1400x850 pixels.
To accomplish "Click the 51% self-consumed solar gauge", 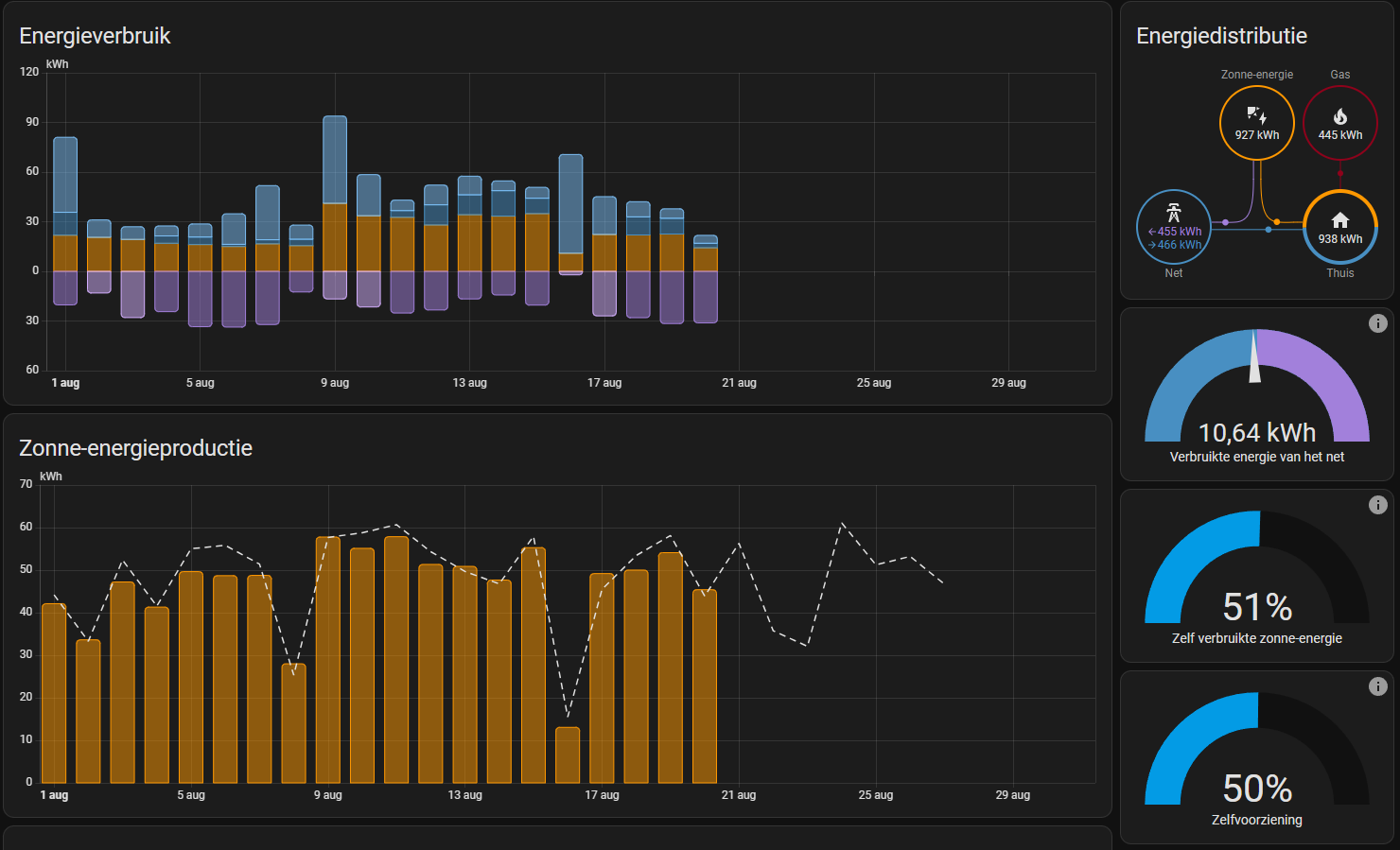I will click(x=1256, y=606).
